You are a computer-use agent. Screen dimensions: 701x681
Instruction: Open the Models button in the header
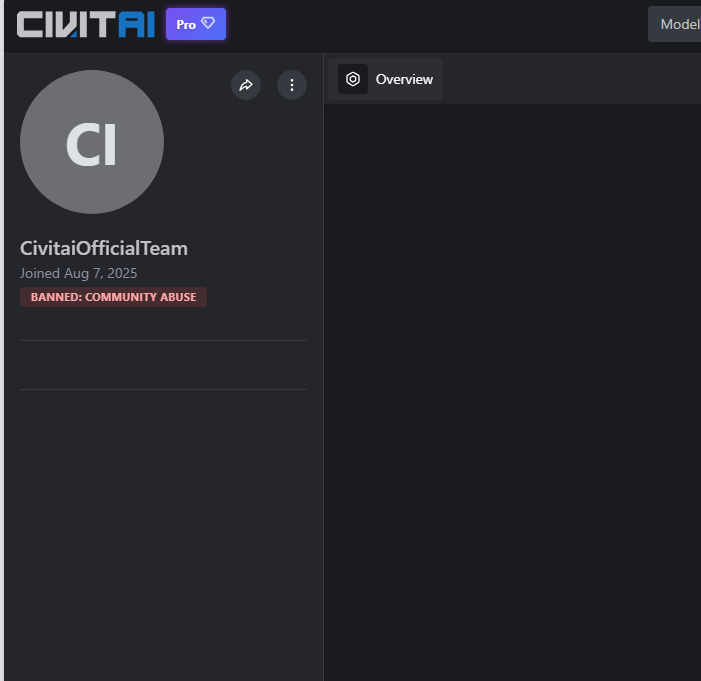pos(675,24)
